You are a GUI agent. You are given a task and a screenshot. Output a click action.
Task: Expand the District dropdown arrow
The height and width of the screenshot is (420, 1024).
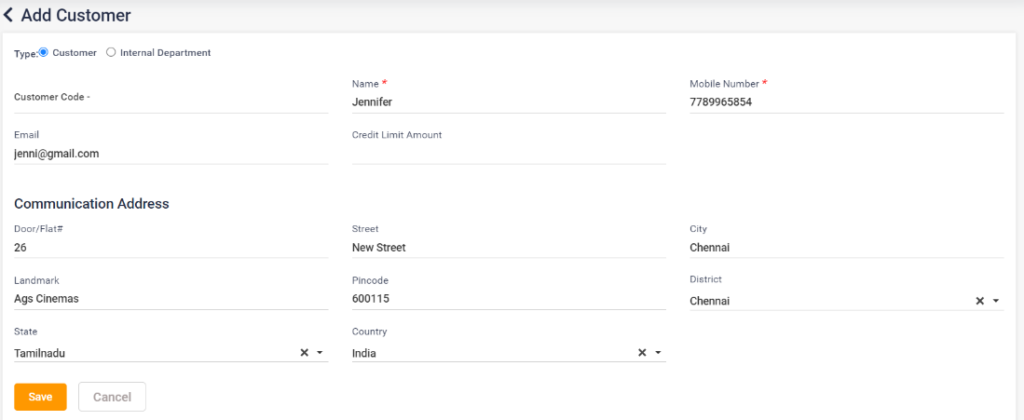(996, 301)
